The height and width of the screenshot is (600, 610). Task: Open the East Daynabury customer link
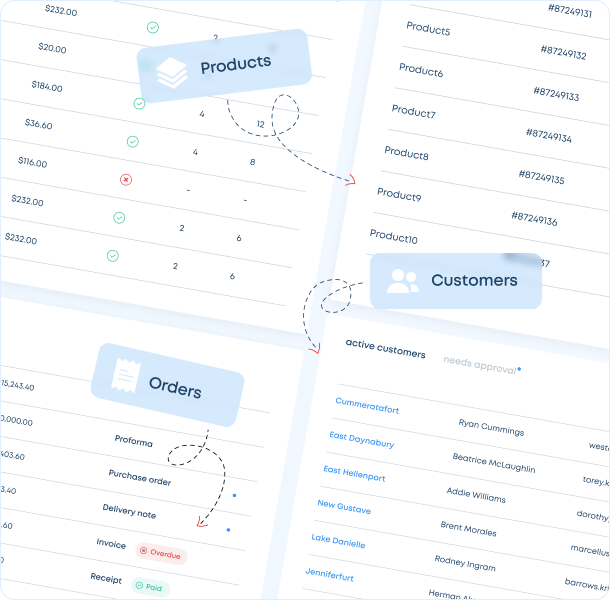coord(362,440)
